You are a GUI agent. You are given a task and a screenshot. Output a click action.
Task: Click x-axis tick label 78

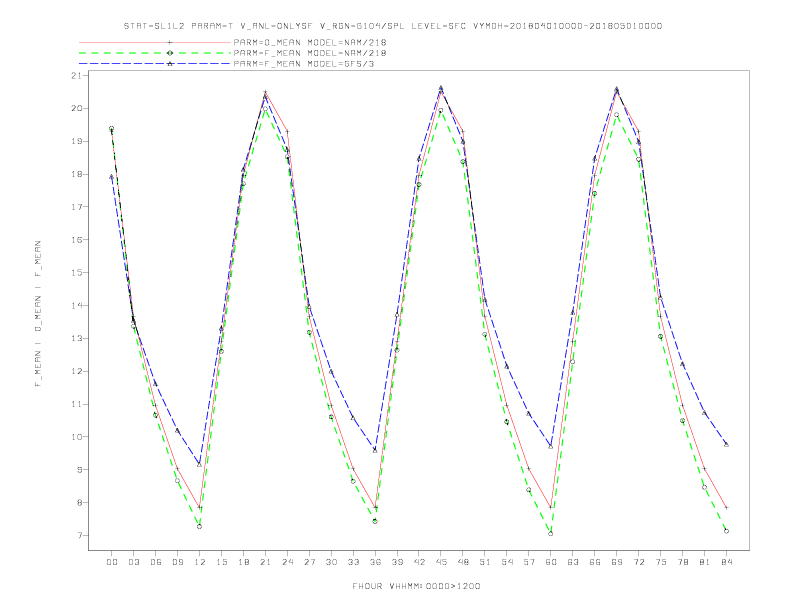coord(683,562)
